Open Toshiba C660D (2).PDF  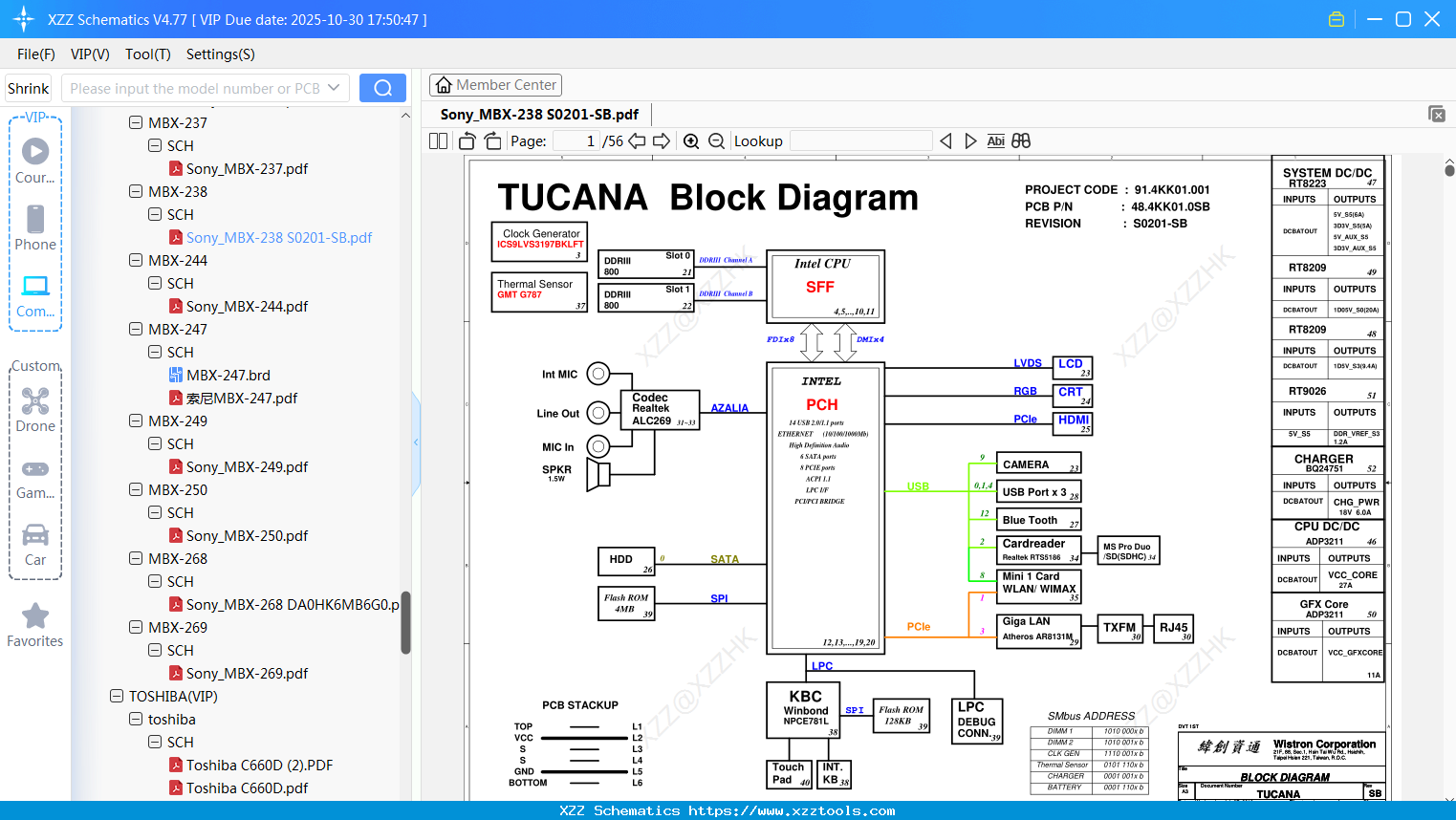coord(259,765)
